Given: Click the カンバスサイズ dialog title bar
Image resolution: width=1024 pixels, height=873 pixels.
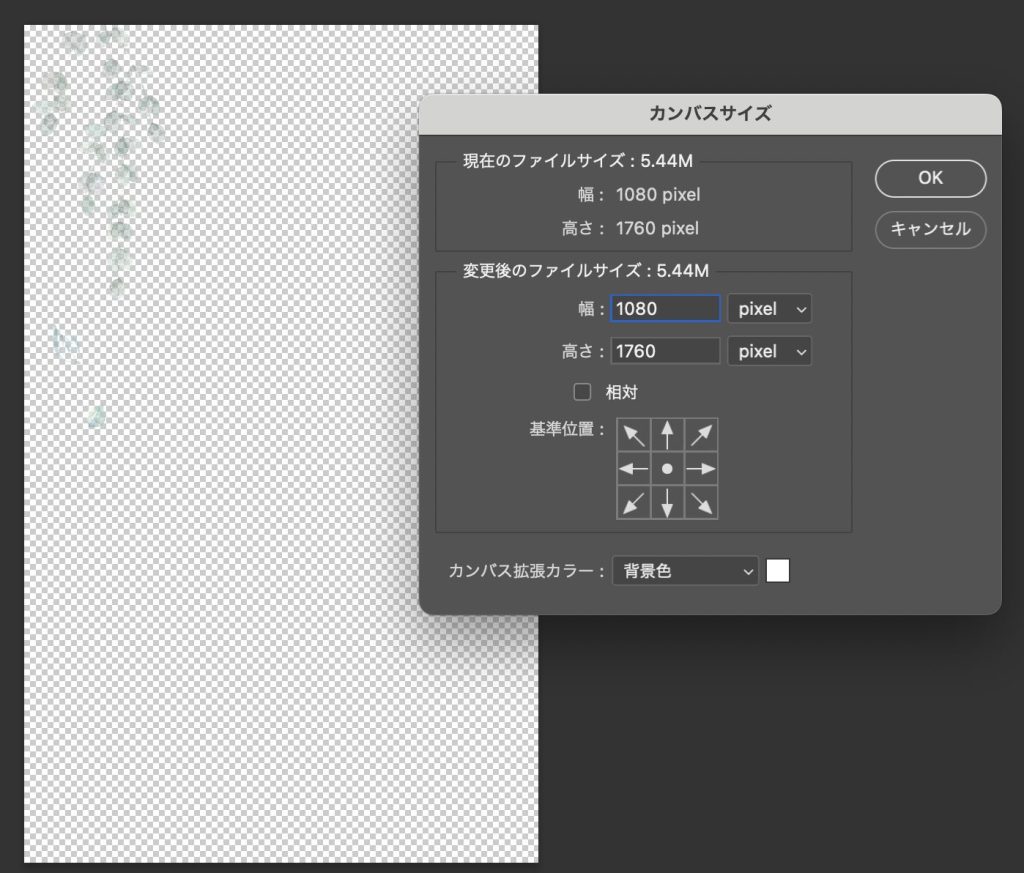Looking at the screenshot, I should coord(710,114).
